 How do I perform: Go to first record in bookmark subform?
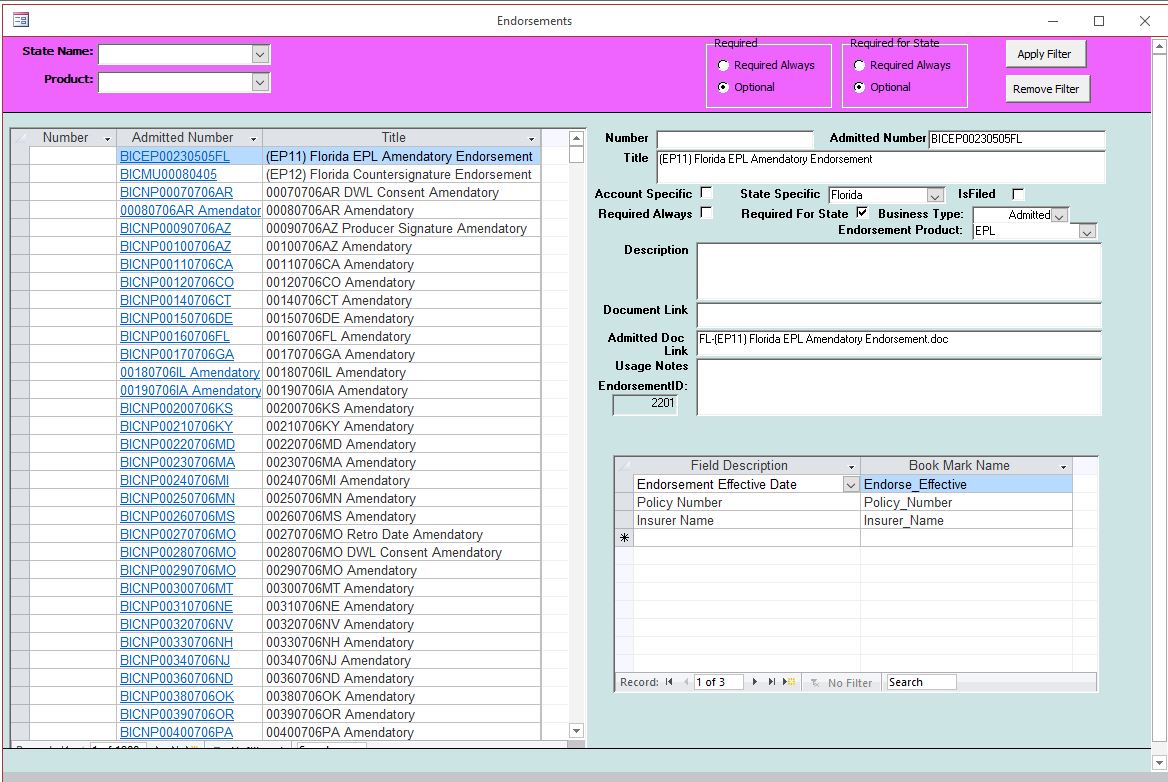tap(669, 682)
